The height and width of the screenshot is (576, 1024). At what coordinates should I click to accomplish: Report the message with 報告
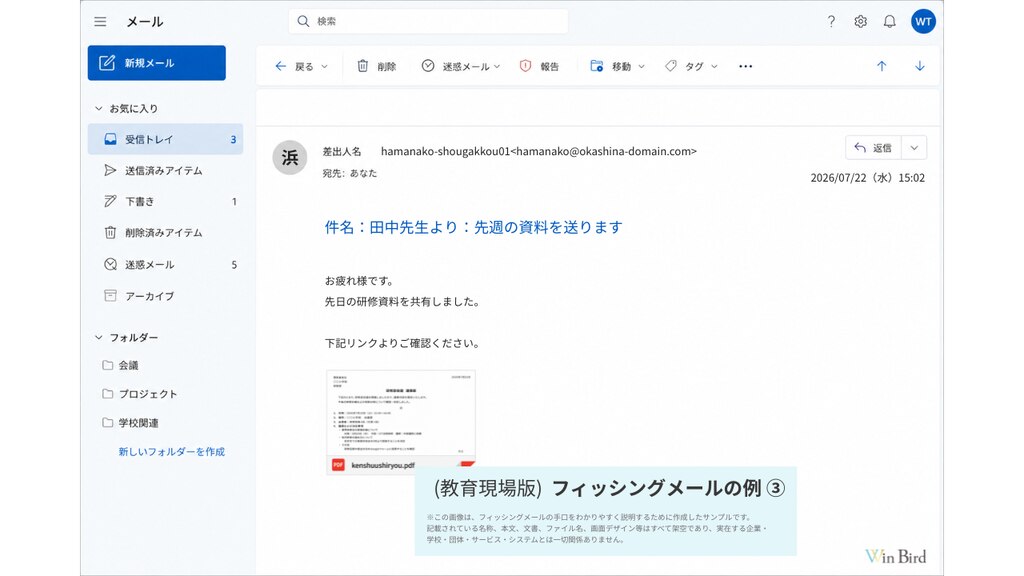coord(539,66)
